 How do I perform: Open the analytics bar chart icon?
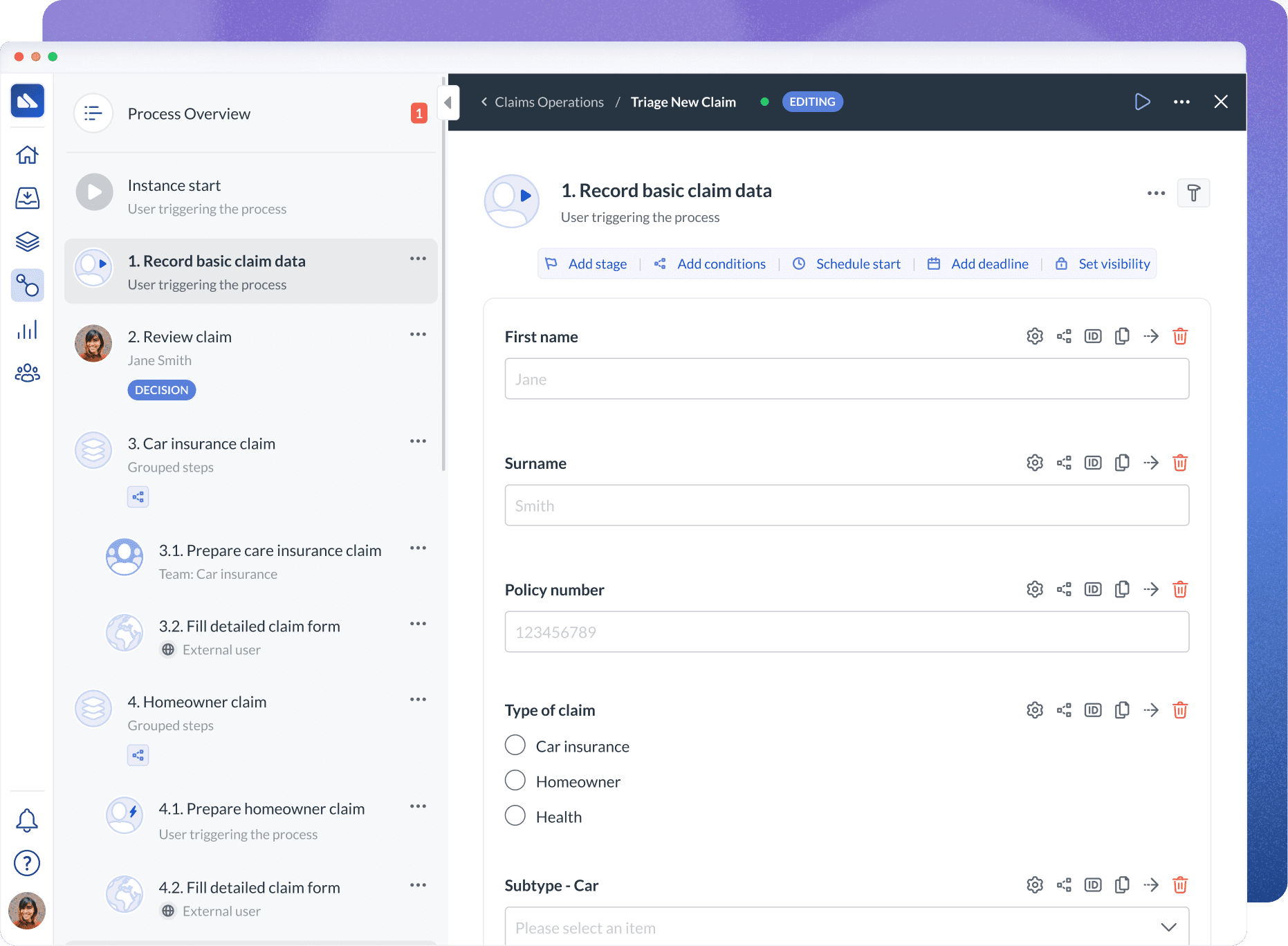pyautogui.click(x=27, y=330)
